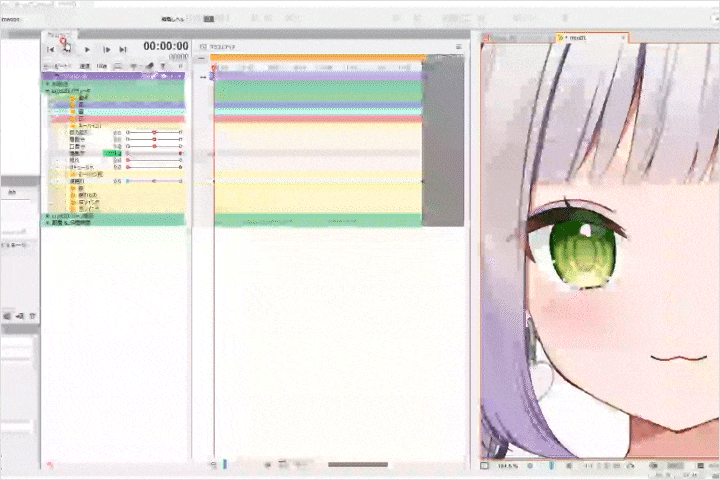Screen dimensions: 720x480
Task: Open the timeline panel hamburger menu
Action: (458, 47)
